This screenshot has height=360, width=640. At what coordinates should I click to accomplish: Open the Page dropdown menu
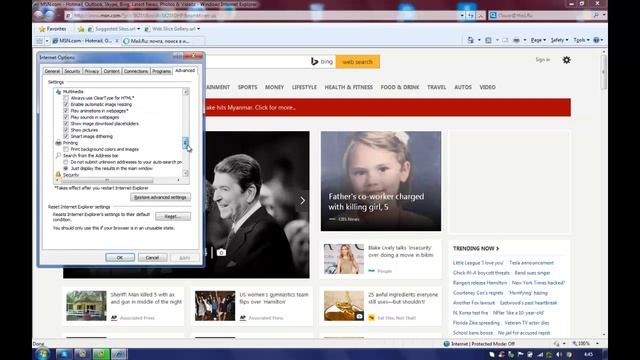[x=538, y=40]
